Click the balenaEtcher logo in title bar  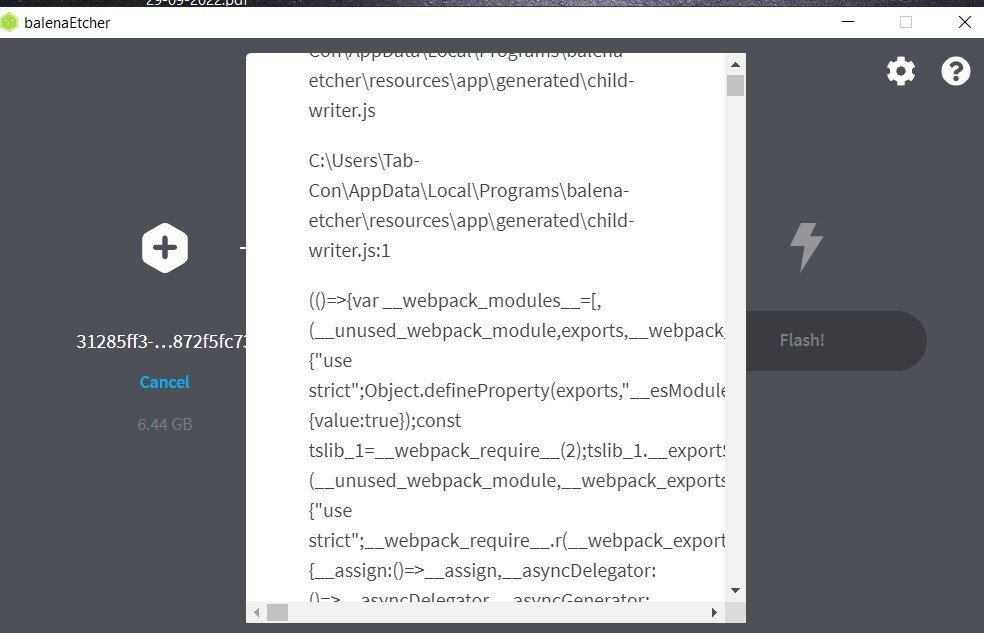pyautogui.click(x=9, y=23)
